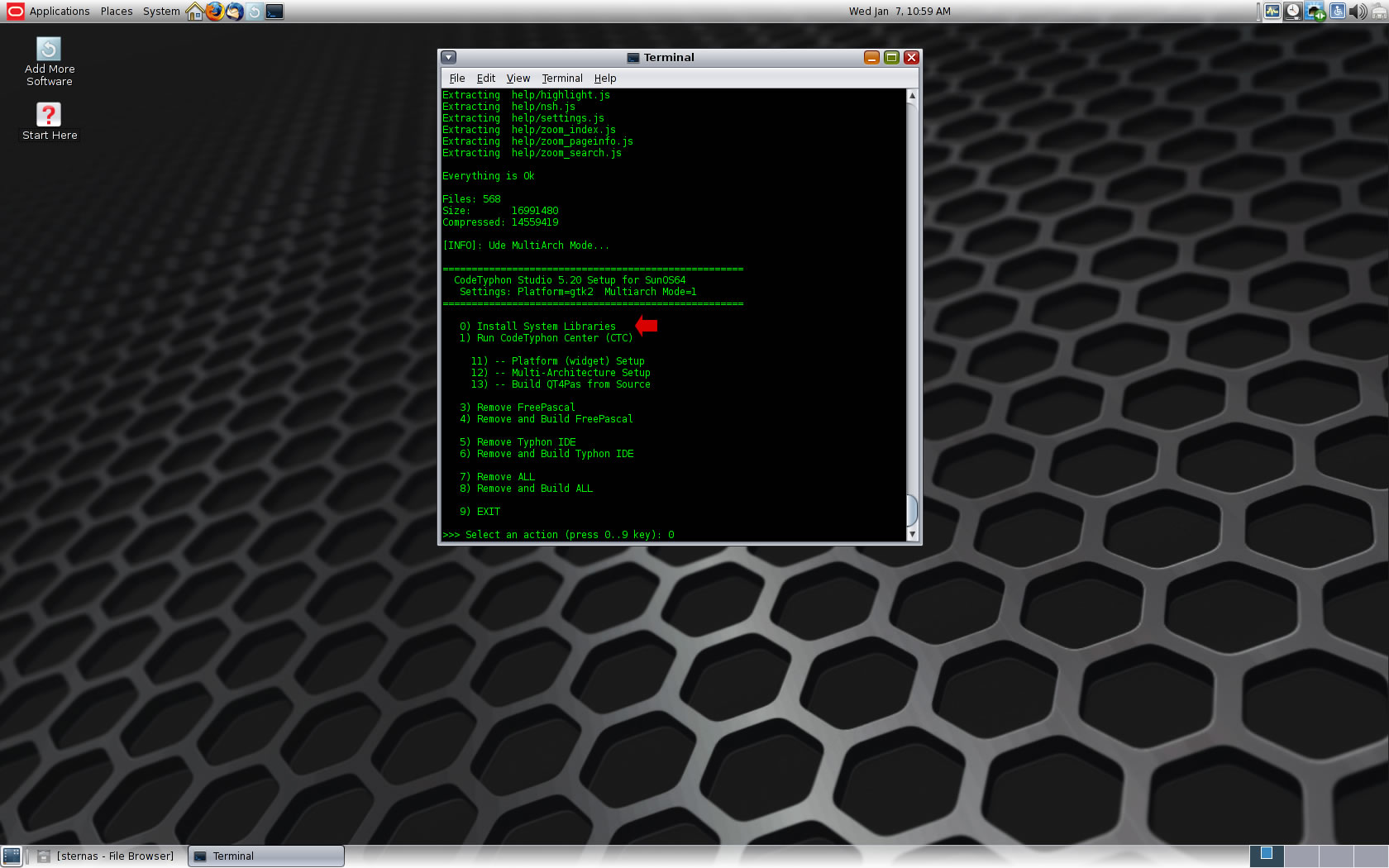The width and height of the screenshot is (1389, 868).
Task: Open the Add More Software desktop icon
Action: pos(49,62)
